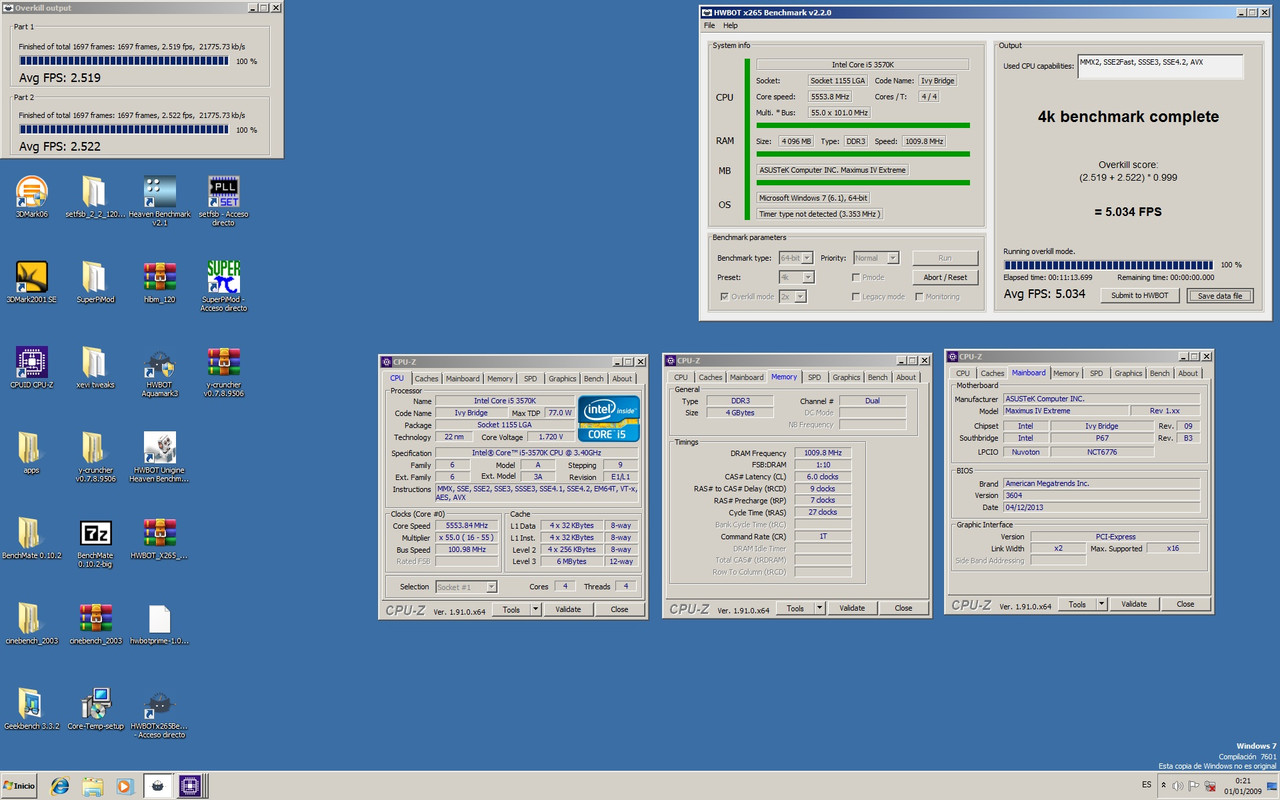Click Validate in the CPU-Z CPU window
The height and width of the screenshot is (800, 1280).
click(x=568, y=609)
